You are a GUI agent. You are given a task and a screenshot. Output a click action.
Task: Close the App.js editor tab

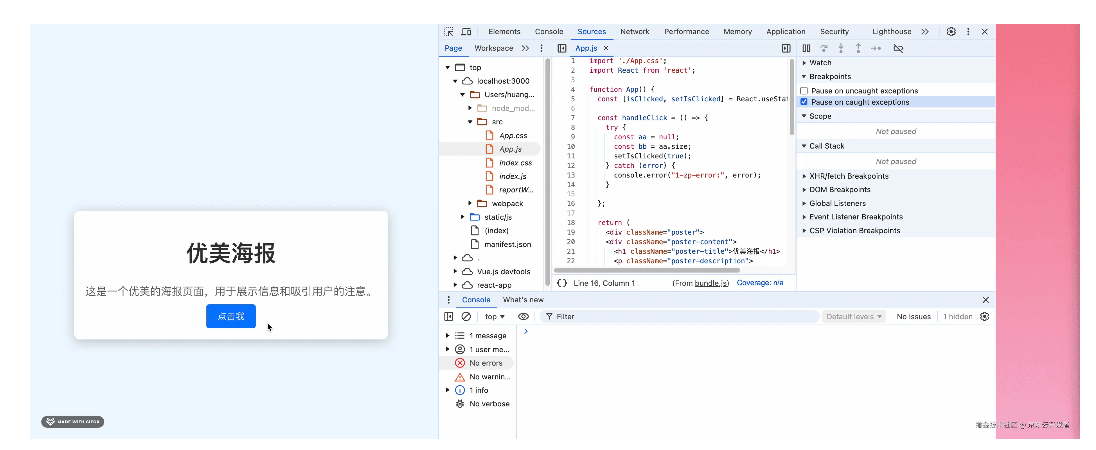[606, 48]
